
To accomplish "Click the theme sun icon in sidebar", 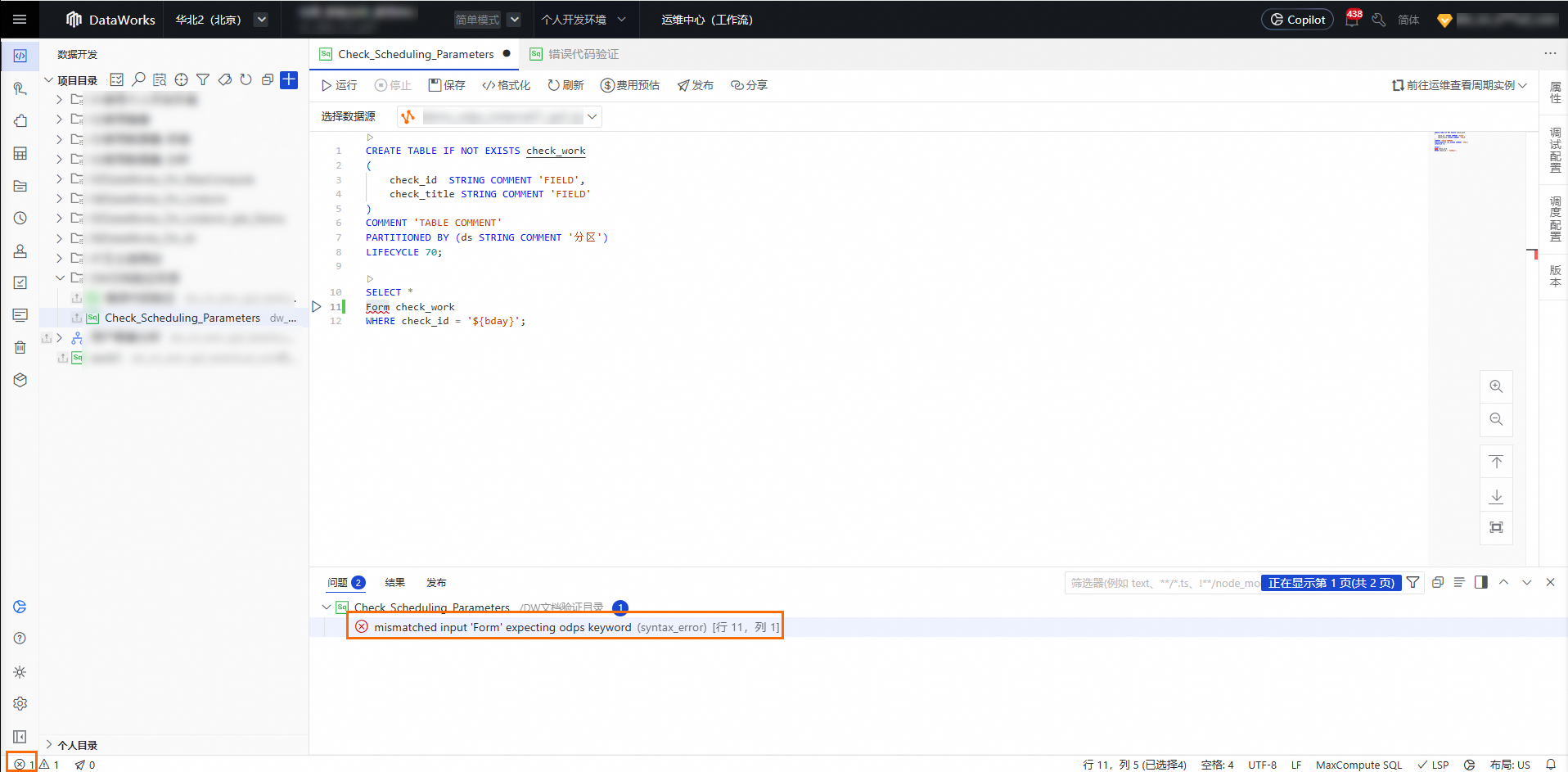I will click(x=20, y=672).
